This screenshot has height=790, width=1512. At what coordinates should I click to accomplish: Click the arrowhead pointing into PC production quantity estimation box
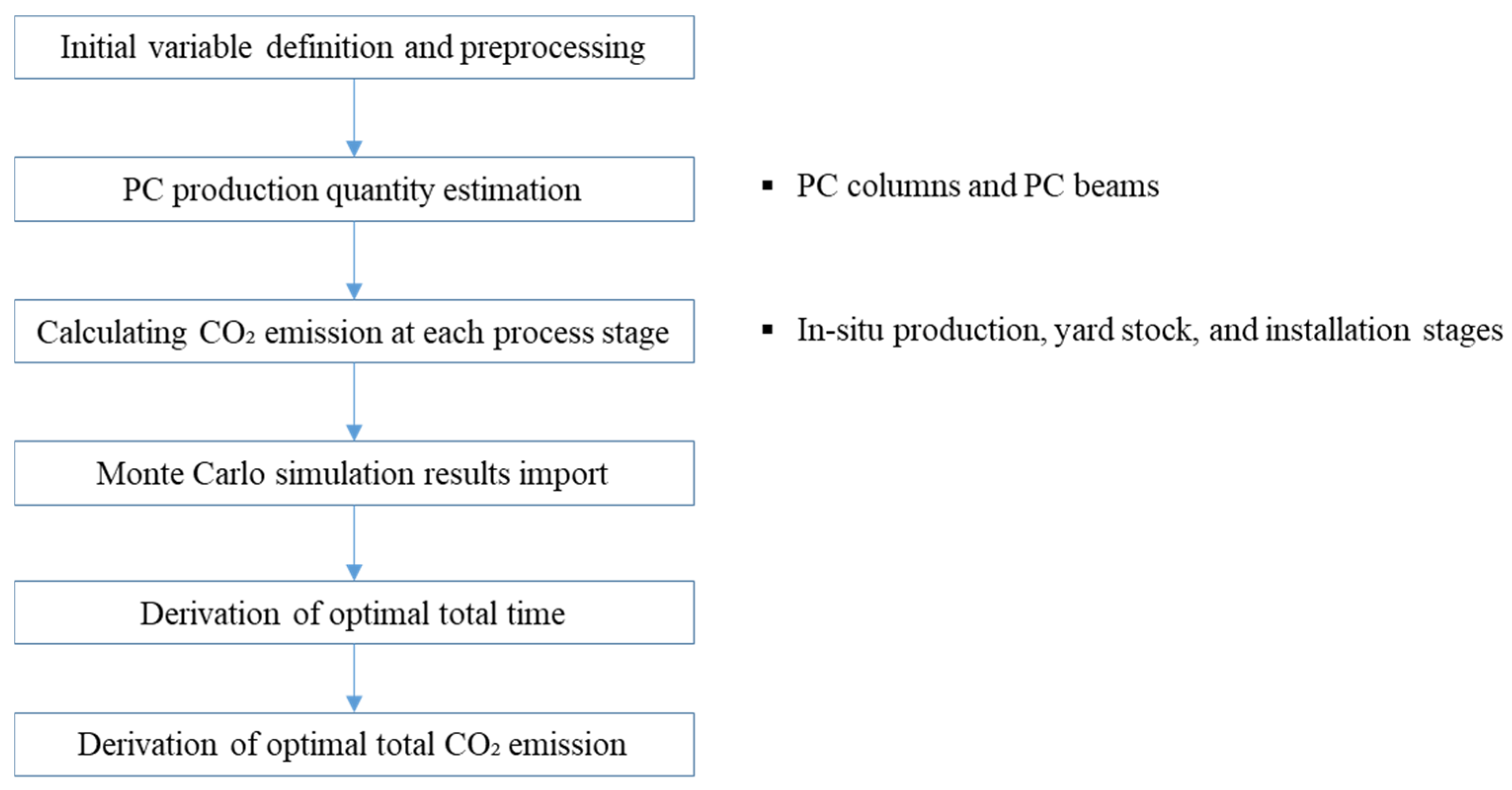[x=354, y=148]
